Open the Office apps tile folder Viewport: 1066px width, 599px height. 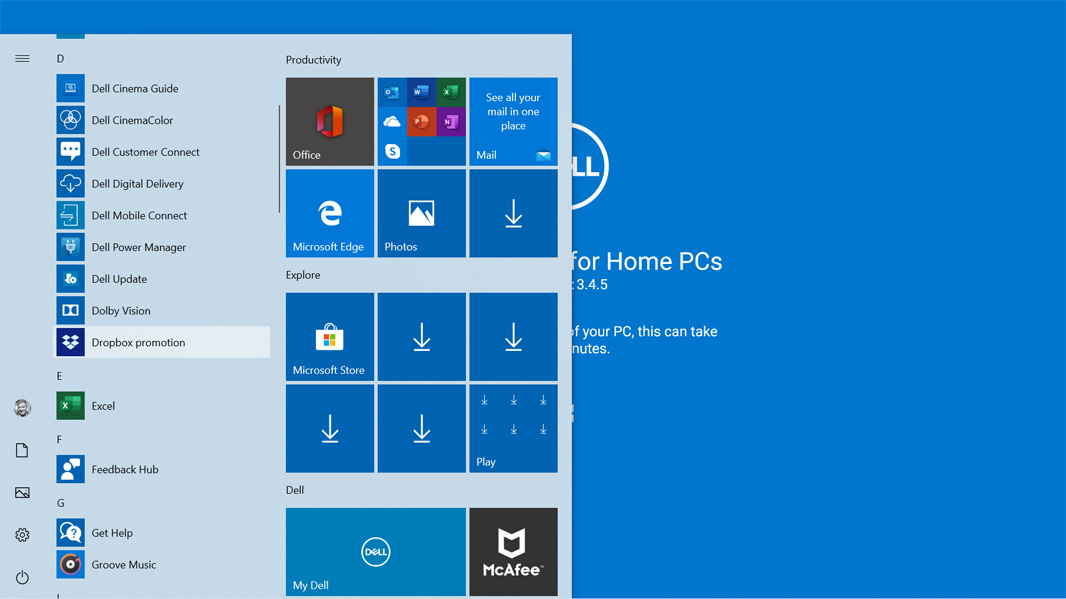point(421,122)
